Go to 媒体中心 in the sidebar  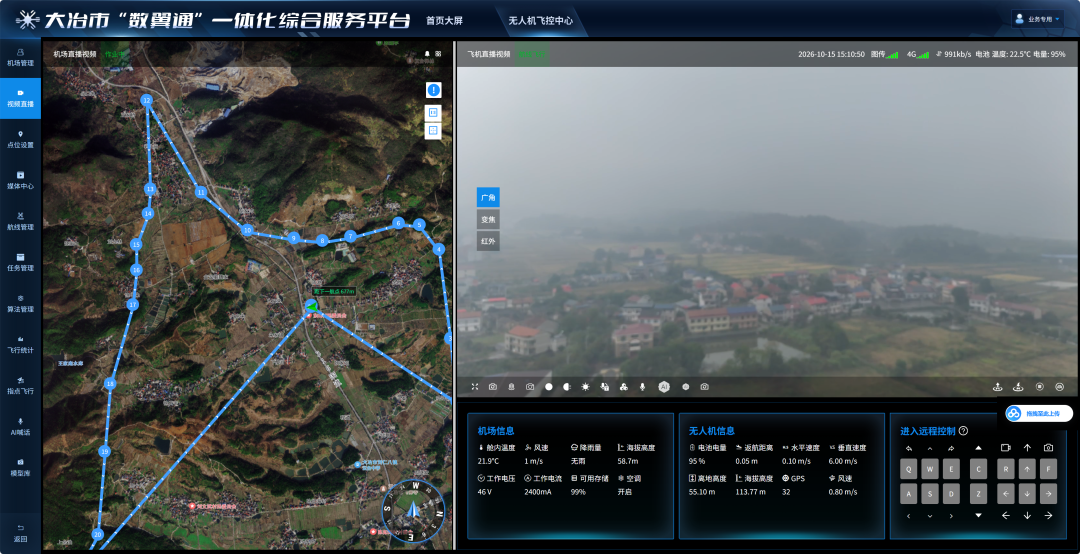[20, 181]
